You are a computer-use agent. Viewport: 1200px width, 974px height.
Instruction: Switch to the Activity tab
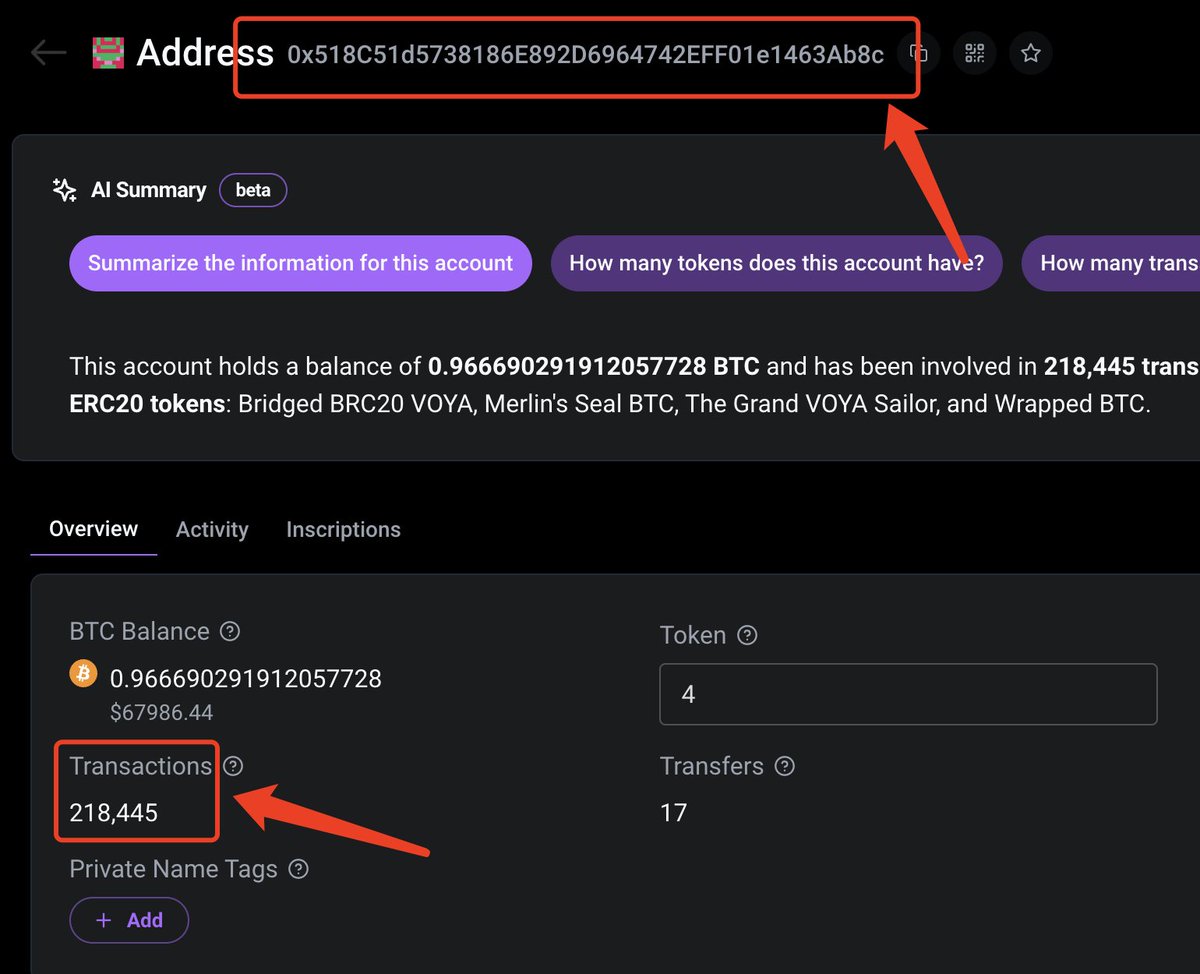point(212,529)
